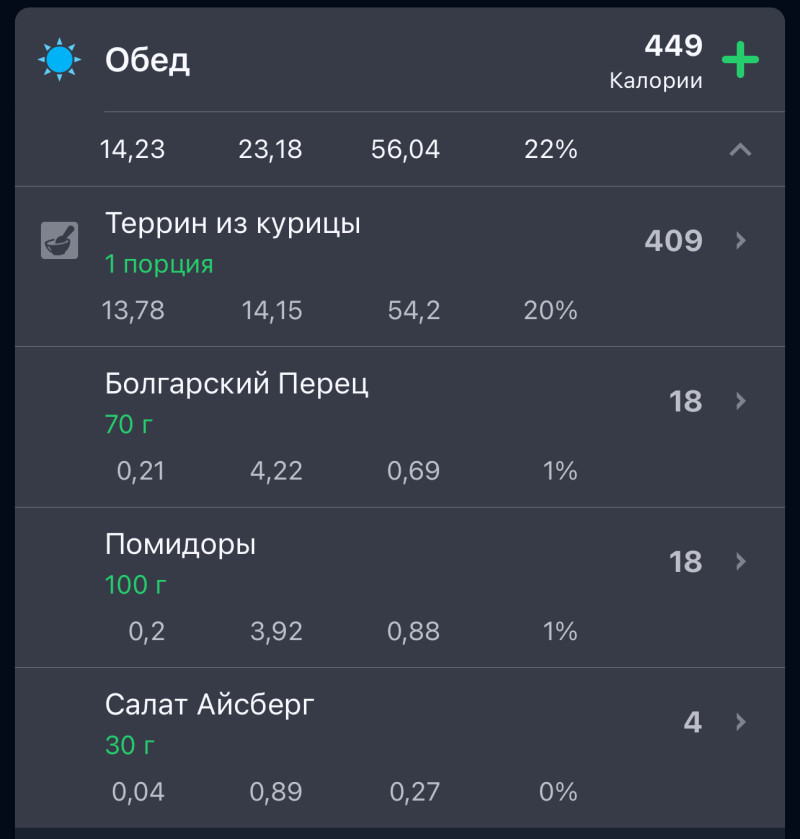Edit the 100 г portion amount
800x839 pixels.
[136, 585]
